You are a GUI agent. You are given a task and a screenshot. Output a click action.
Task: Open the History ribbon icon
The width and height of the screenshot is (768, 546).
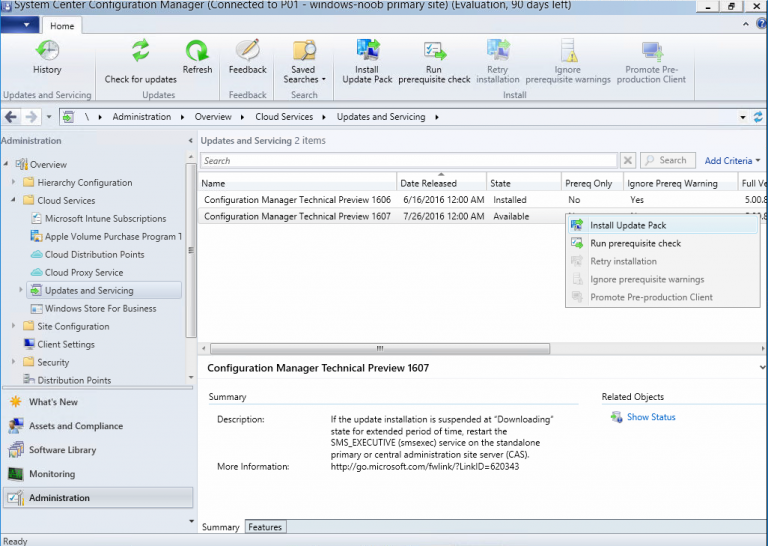(x=47, y=50)
